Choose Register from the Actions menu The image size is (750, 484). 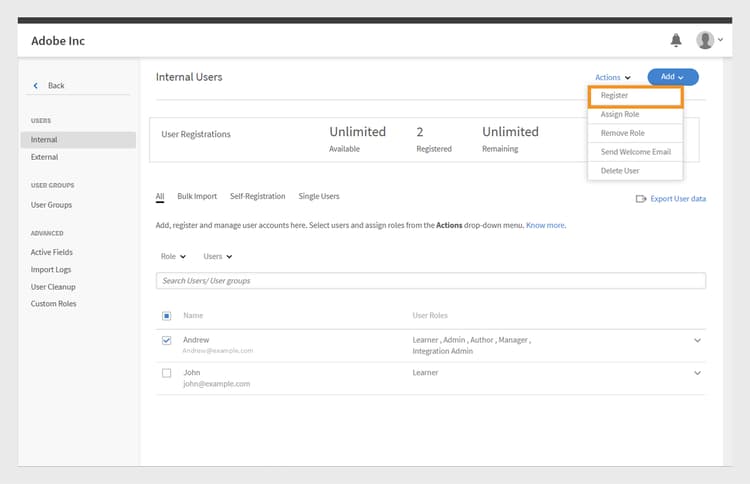point(635,96)
